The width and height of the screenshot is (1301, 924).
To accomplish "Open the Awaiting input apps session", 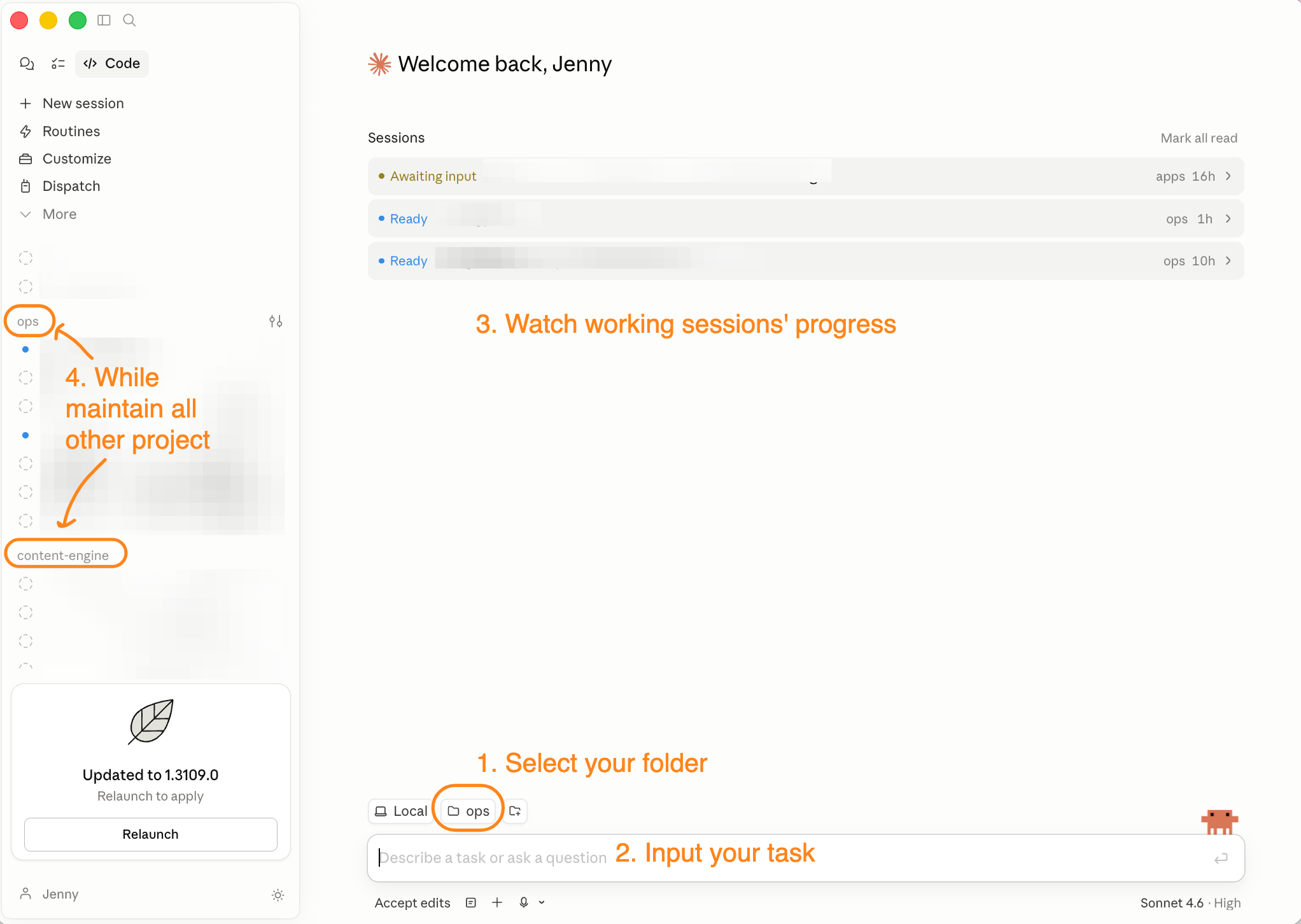I will click(806, 176).
